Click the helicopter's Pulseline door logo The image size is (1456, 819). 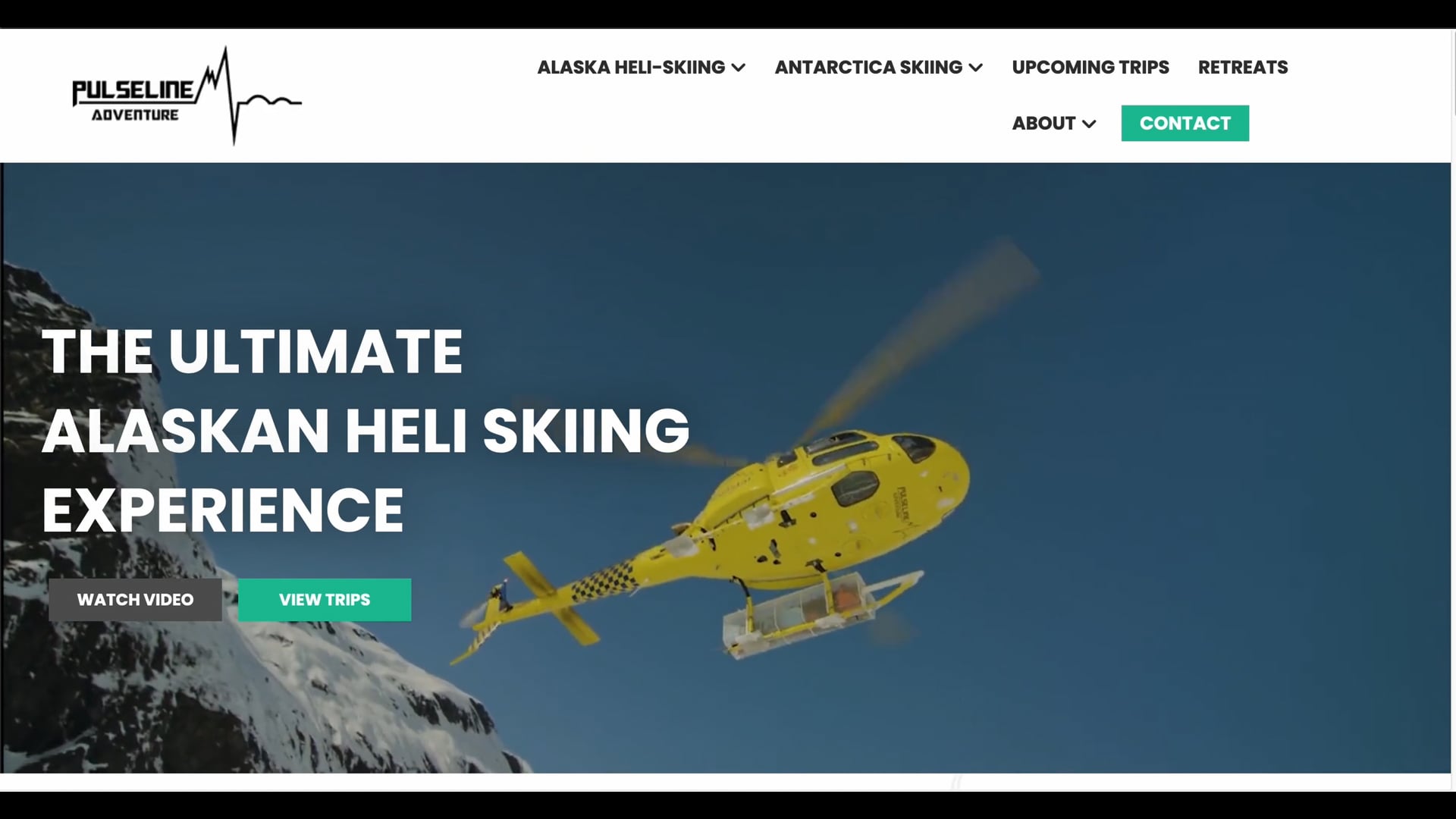coord(905,503)
